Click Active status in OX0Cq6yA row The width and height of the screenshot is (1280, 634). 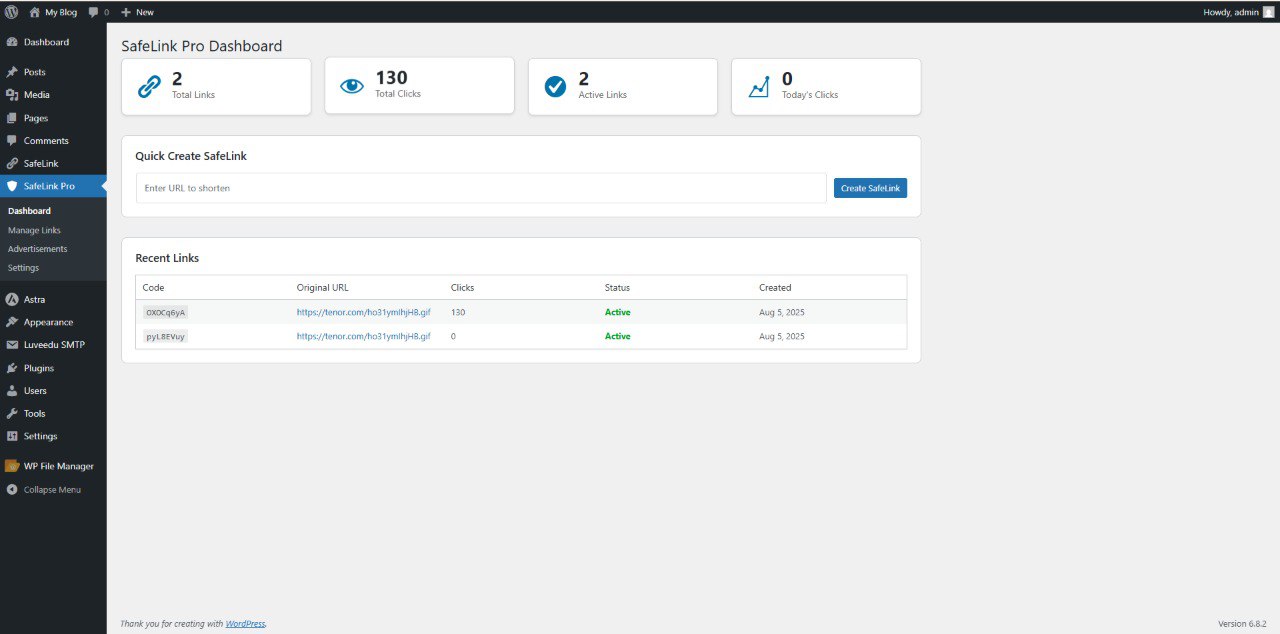coord(618,312)
